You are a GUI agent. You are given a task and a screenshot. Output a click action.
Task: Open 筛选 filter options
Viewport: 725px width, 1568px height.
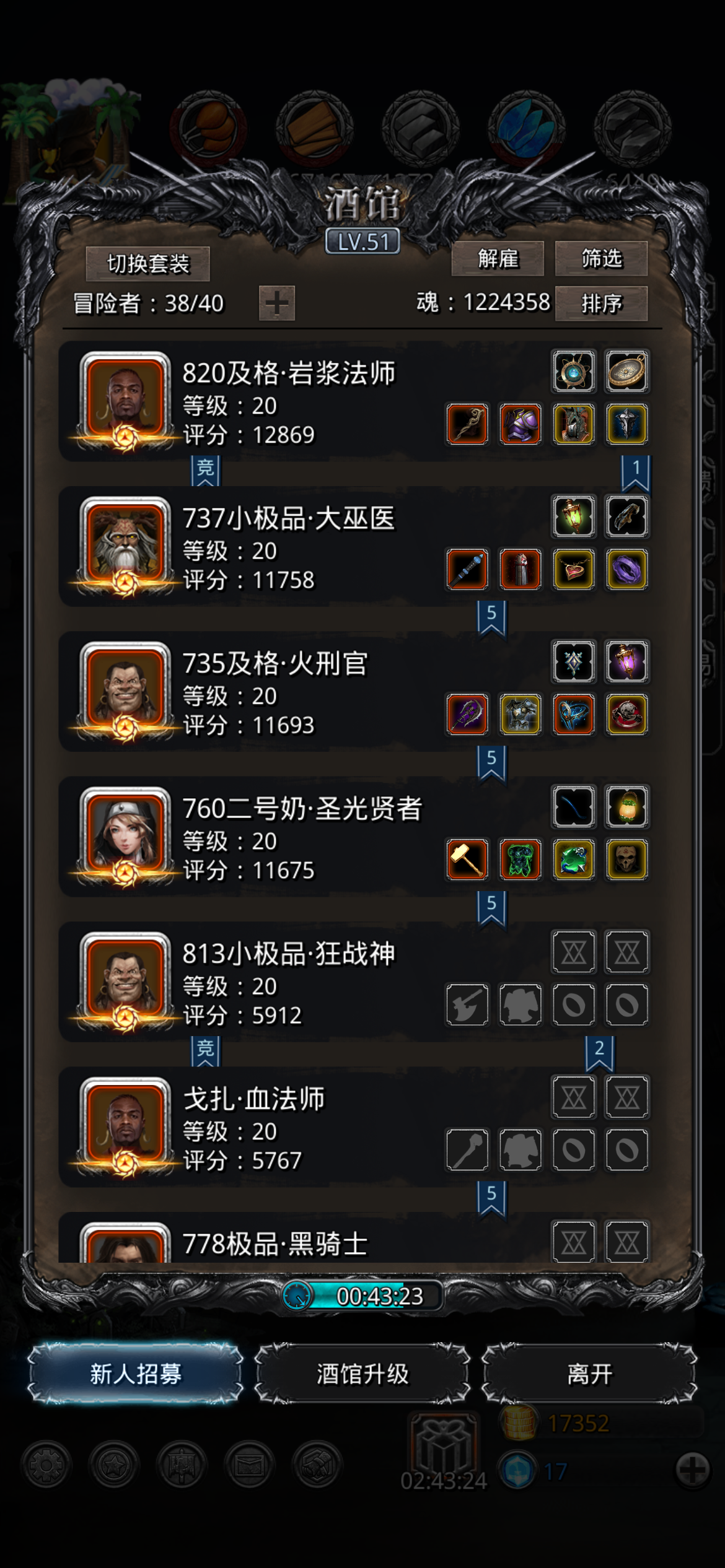pos(601,258)
